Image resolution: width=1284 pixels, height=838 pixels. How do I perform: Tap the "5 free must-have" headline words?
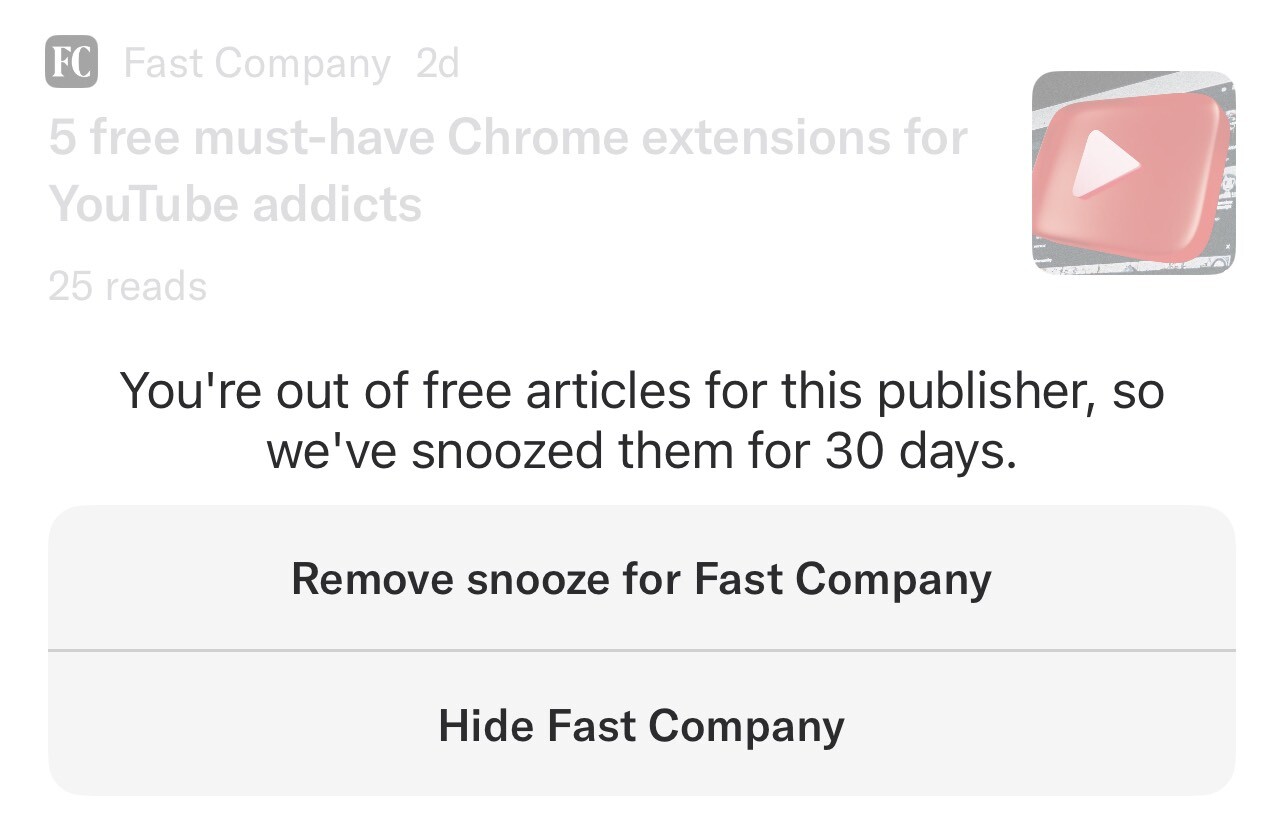(x=241, y=139)
